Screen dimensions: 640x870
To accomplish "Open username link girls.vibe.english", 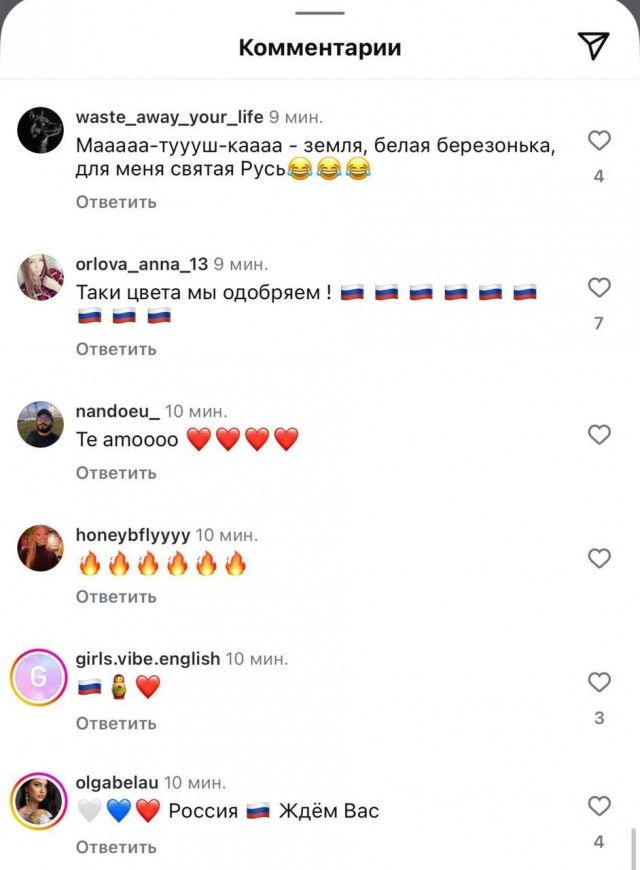I will [x=148, y=659].
